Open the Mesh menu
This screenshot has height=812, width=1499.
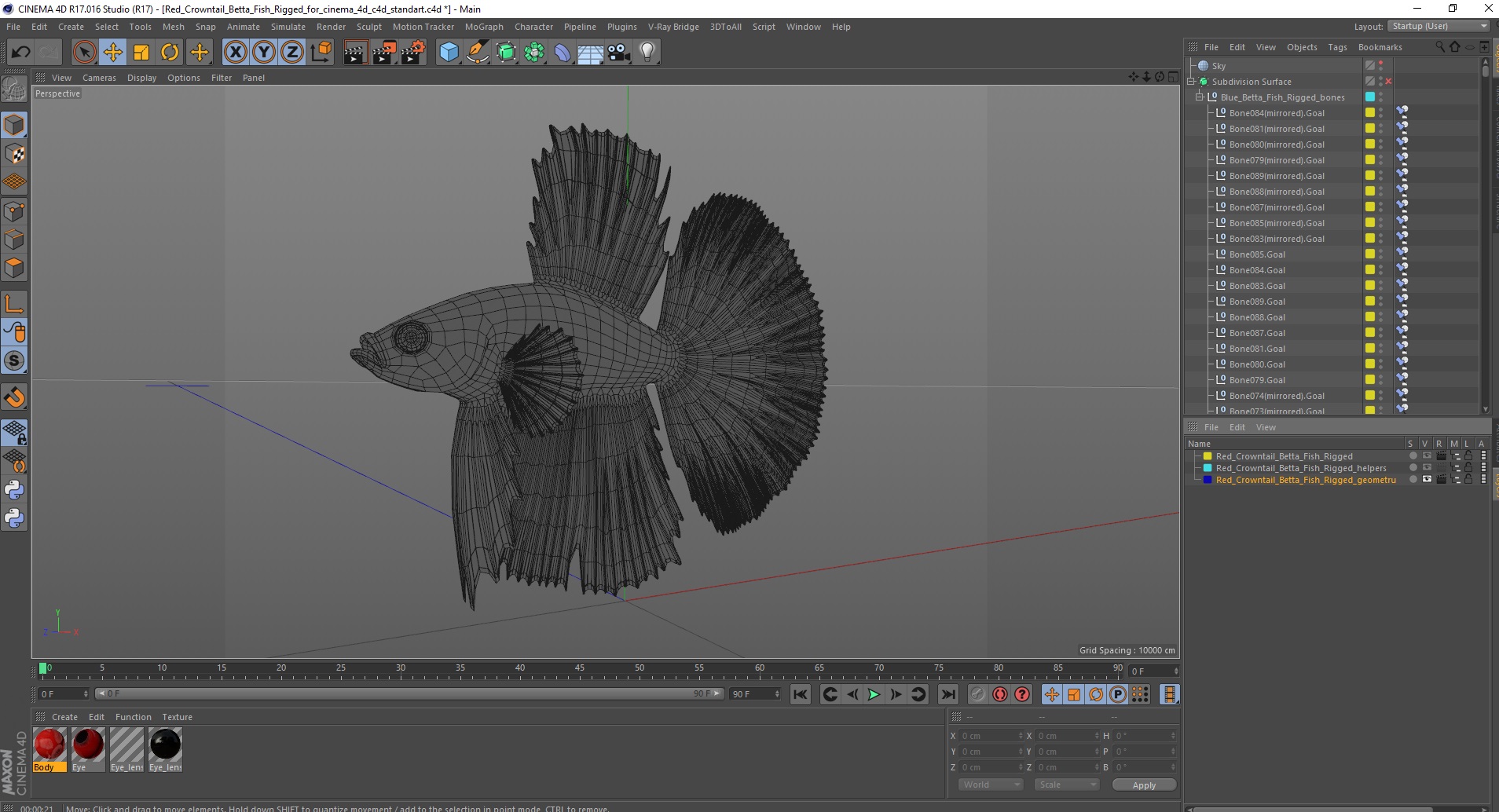coord(173,27)
